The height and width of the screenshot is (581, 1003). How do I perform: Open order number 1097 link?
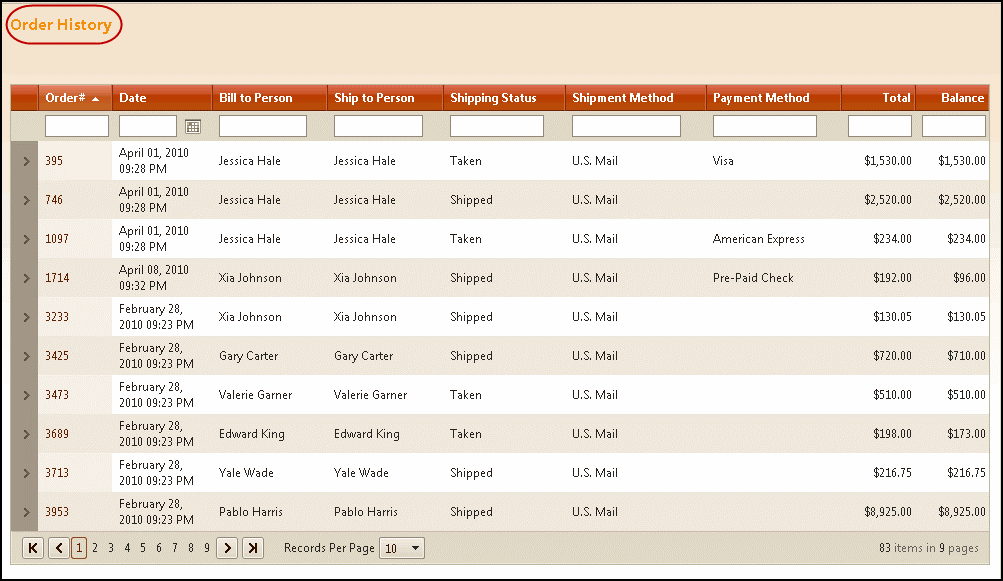[56, 239]
